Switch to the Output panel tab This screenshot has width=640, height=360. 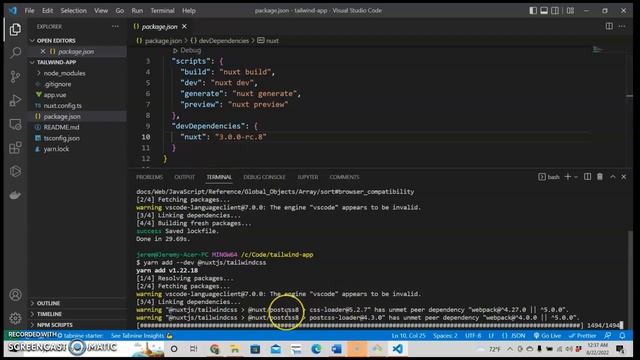pos(184,177)
